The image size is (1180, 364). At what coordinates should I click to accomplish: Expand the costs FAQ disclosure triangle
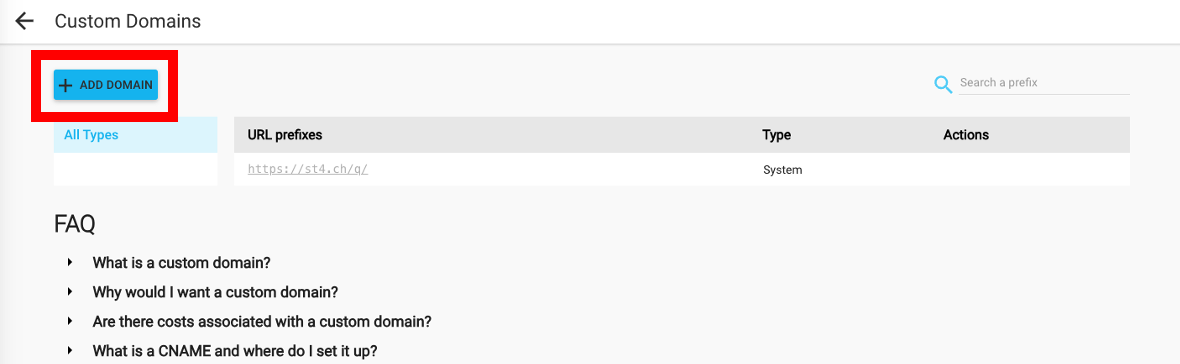tap(69, 320)
